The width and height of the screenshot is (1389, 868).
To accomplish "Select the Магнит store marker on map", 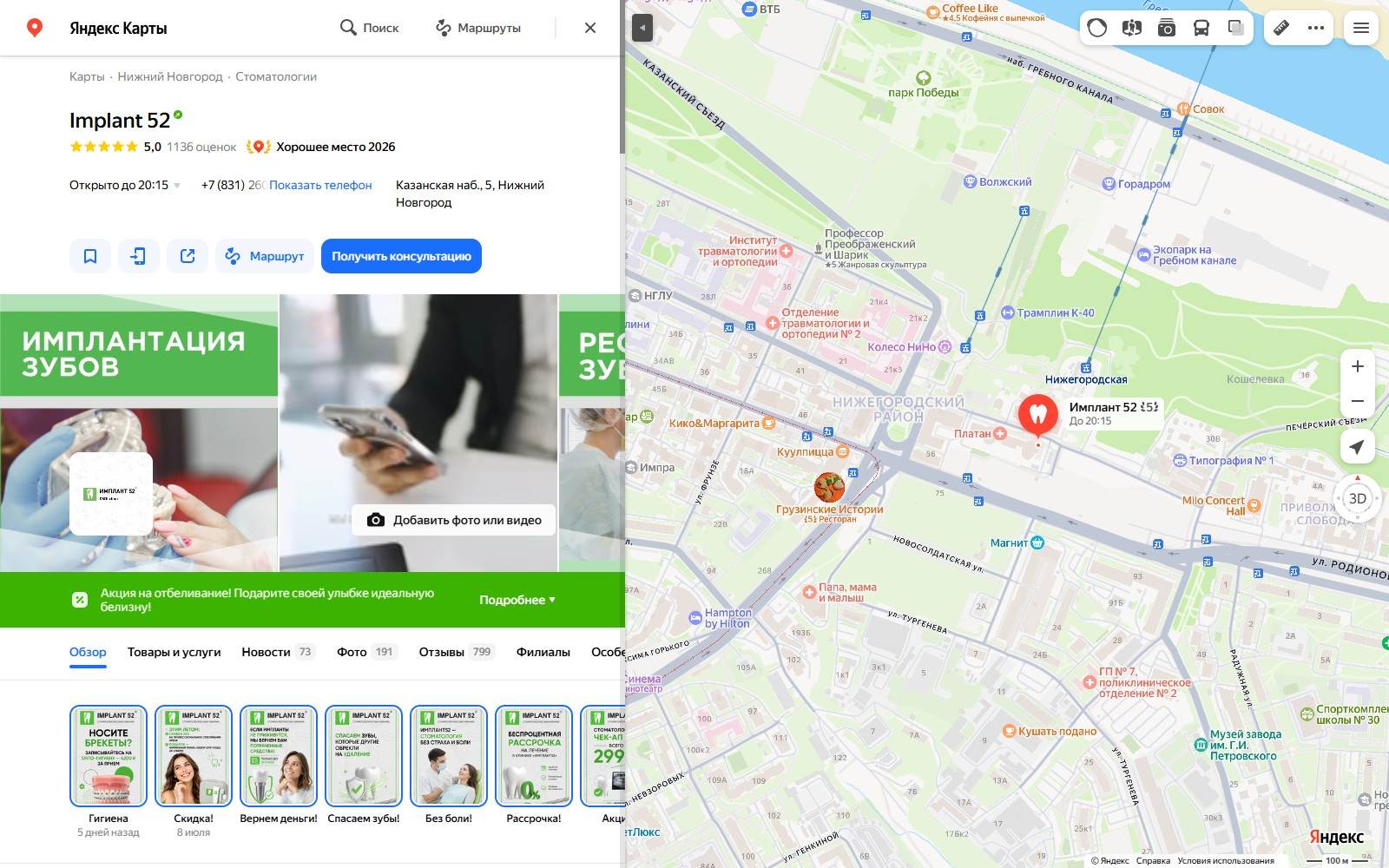I will click(1037, 542).
